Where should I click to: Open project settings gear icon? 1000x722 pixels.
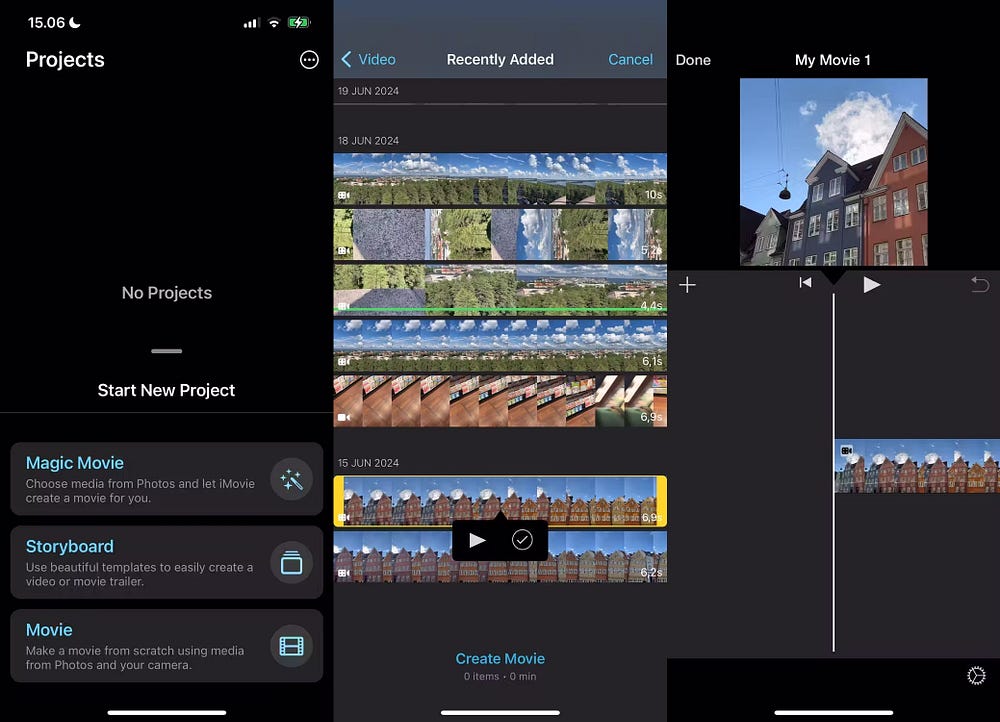pos(976,676)
